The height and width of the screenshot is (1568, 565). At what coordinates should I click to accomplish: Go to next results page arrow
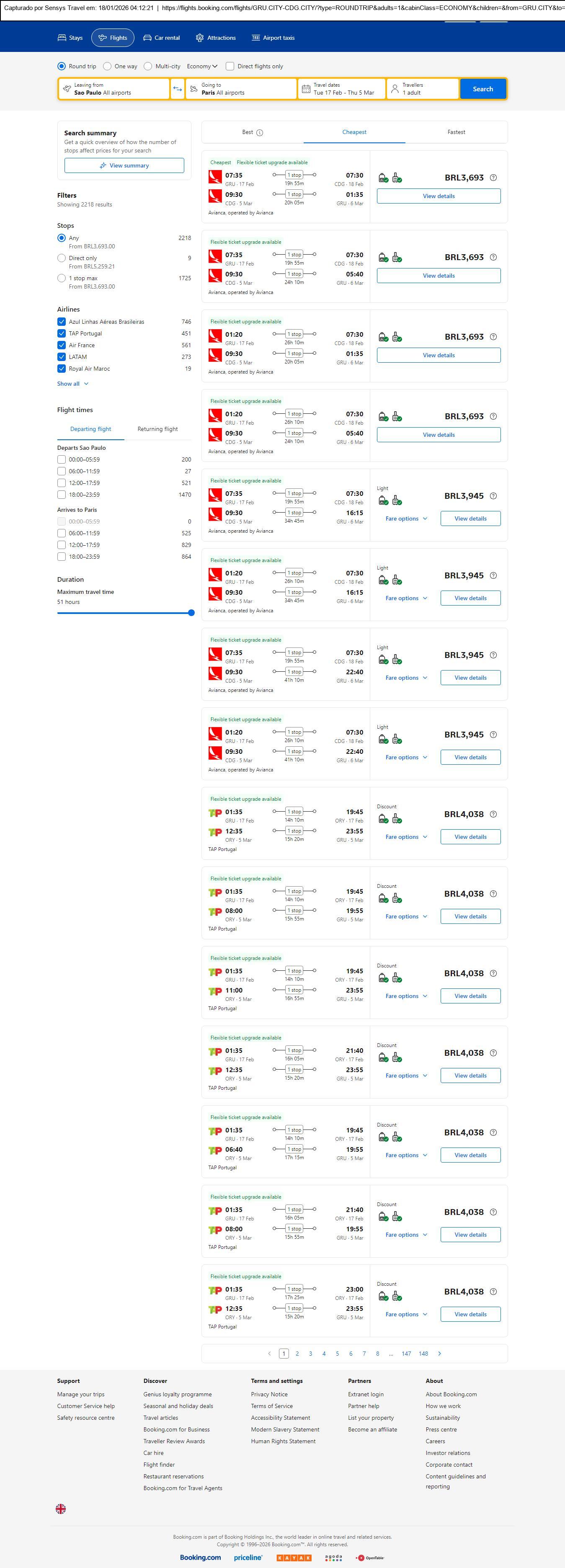click(x=440, y=1354)
